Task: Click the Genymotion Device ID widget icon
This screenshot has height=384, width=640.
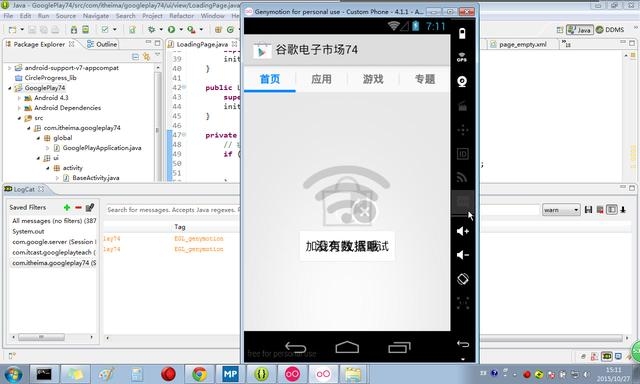Action: click(x=462, y=154)
